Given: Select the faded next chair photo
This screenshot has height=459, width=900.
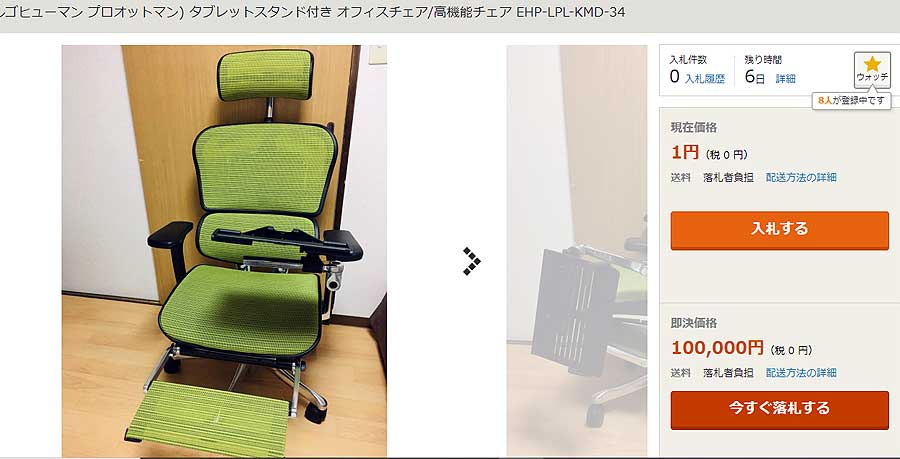Looking at the screenshot, I should [576, 251].
